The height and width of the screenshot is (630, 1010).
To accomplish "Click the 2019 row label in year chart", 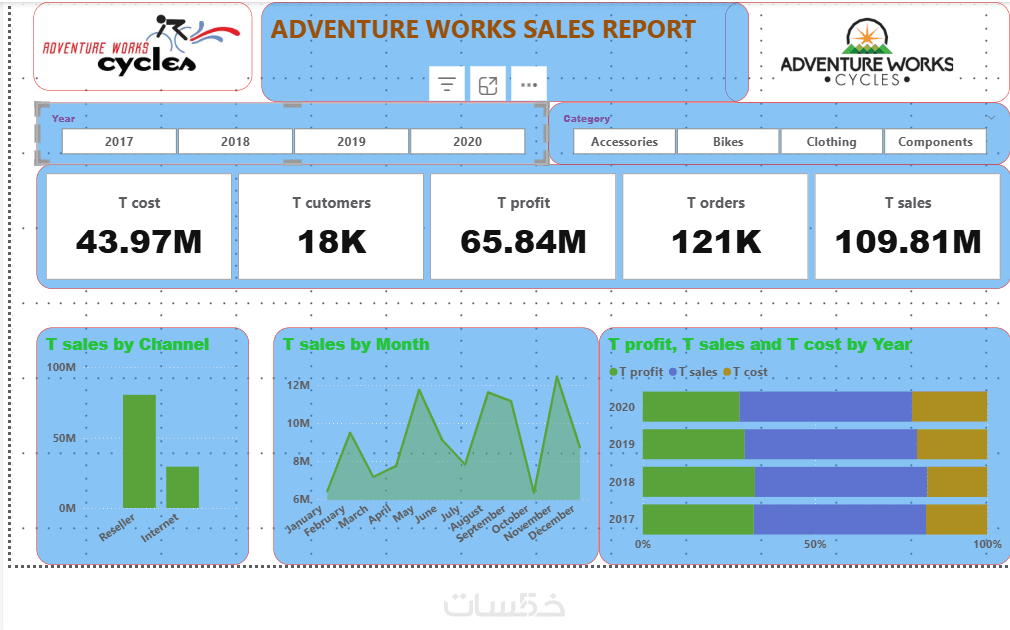I will point(622,444).
